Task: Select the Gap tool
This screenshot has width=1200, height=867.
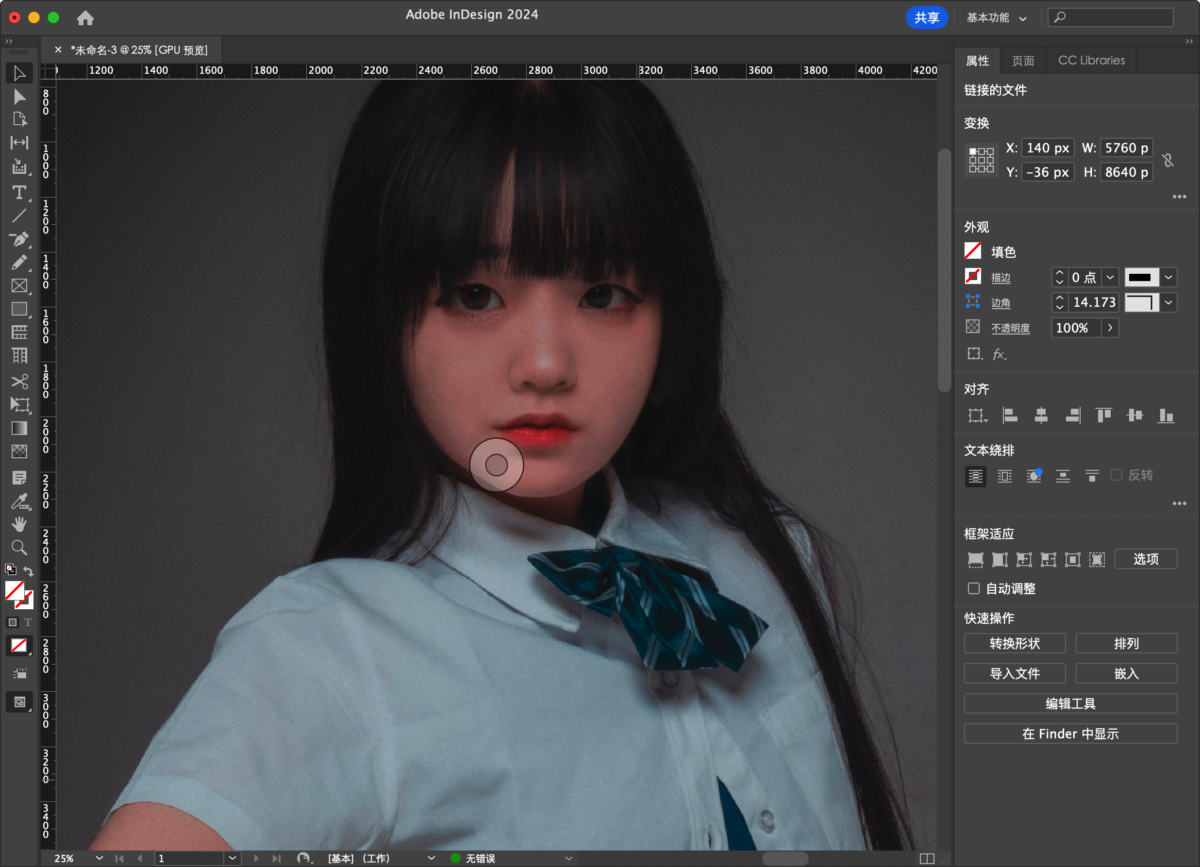Action: (x=19, y=143)
